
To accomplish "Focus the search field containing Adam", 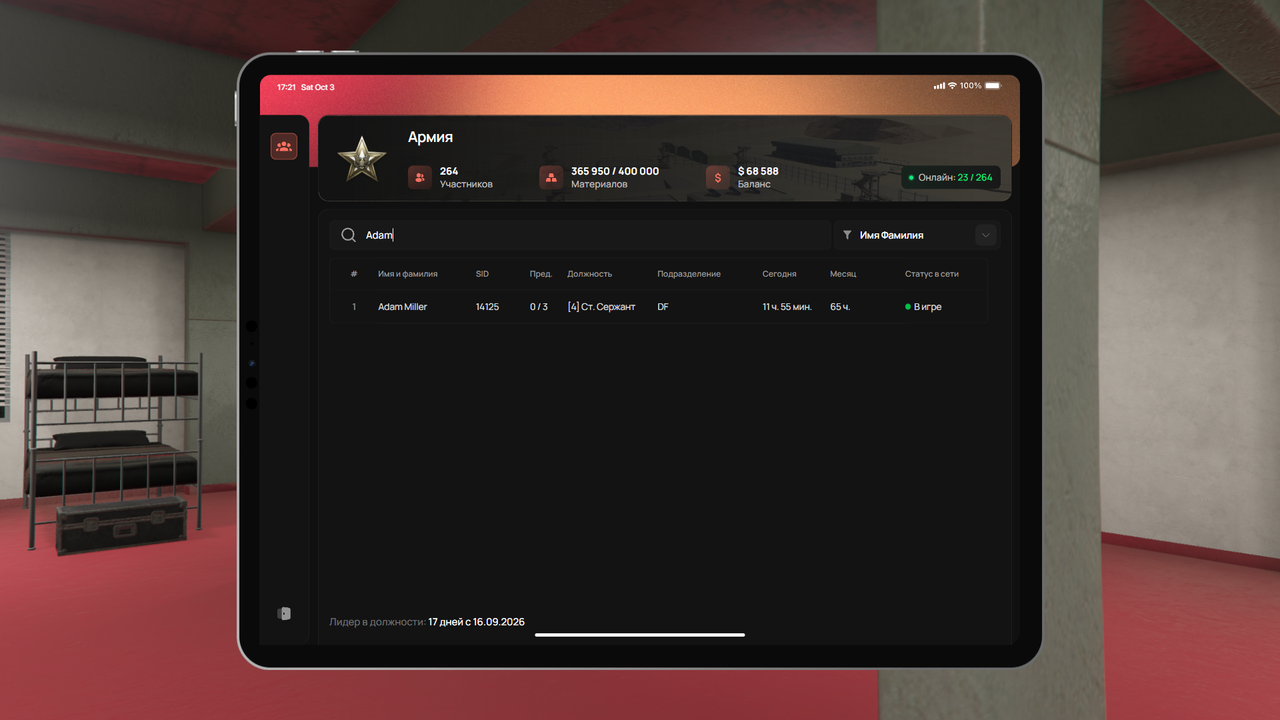I will tap(581, 235).
